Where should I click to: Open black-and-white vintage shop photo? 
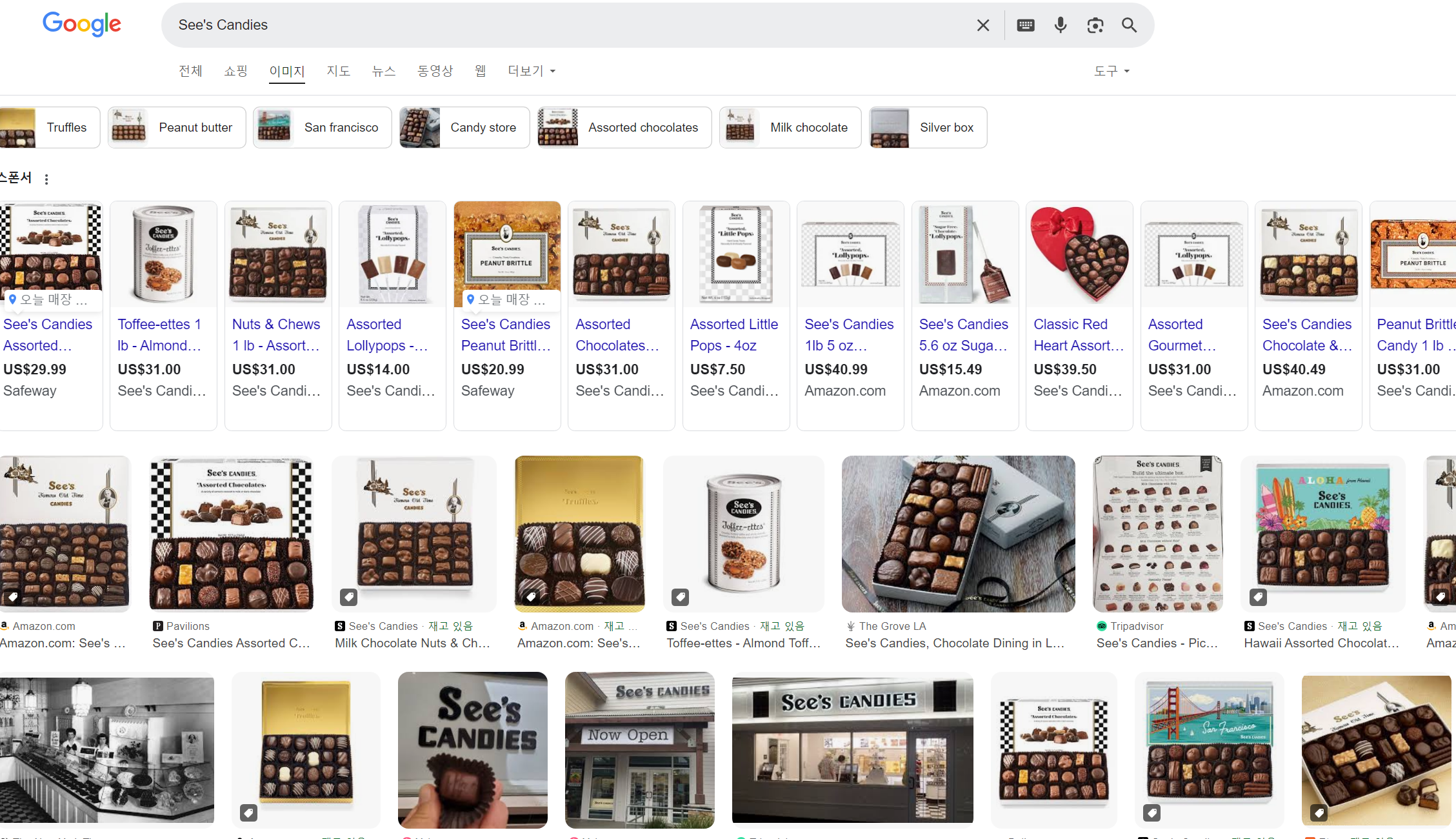click(107, 750)
